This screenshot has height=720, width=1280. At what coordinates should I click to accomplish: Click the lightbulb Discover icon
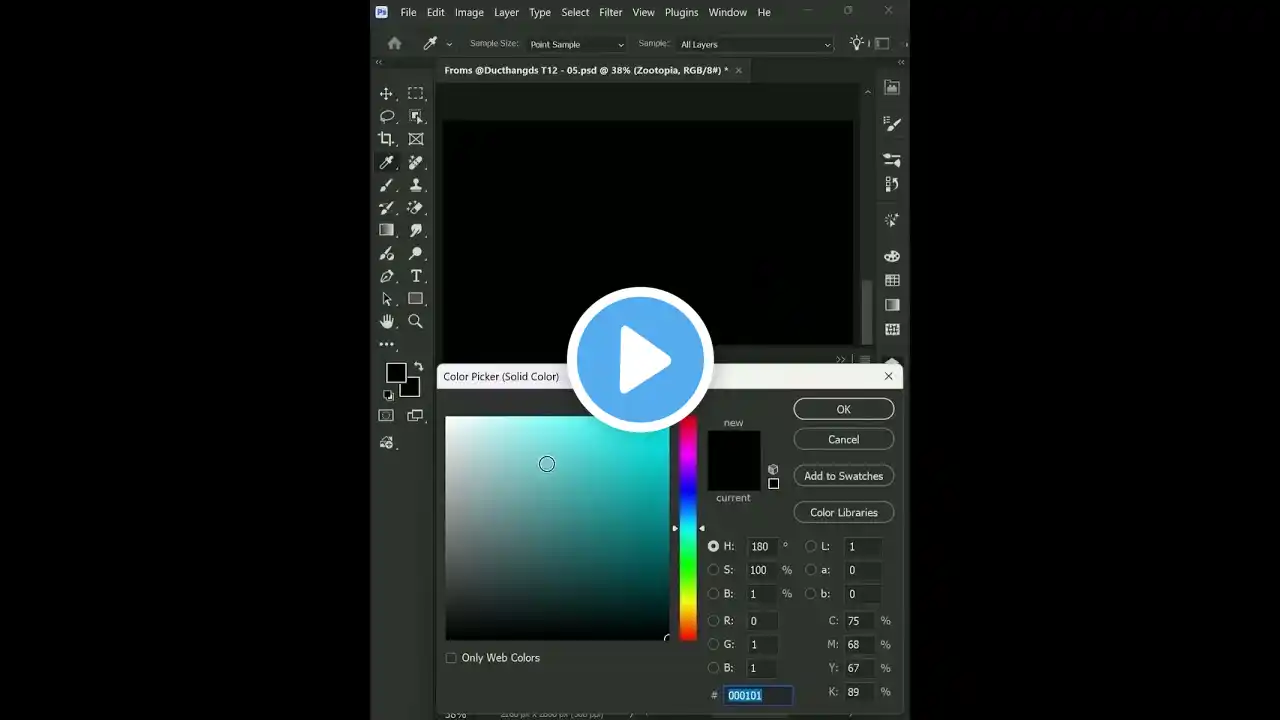[x=857, y=43]
